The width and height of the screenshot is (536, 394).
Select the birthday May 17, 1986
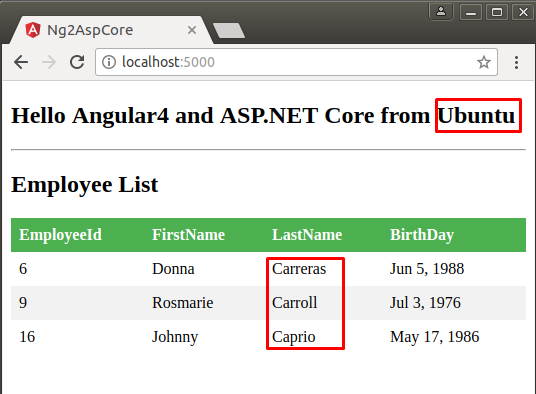pos(434,337)
